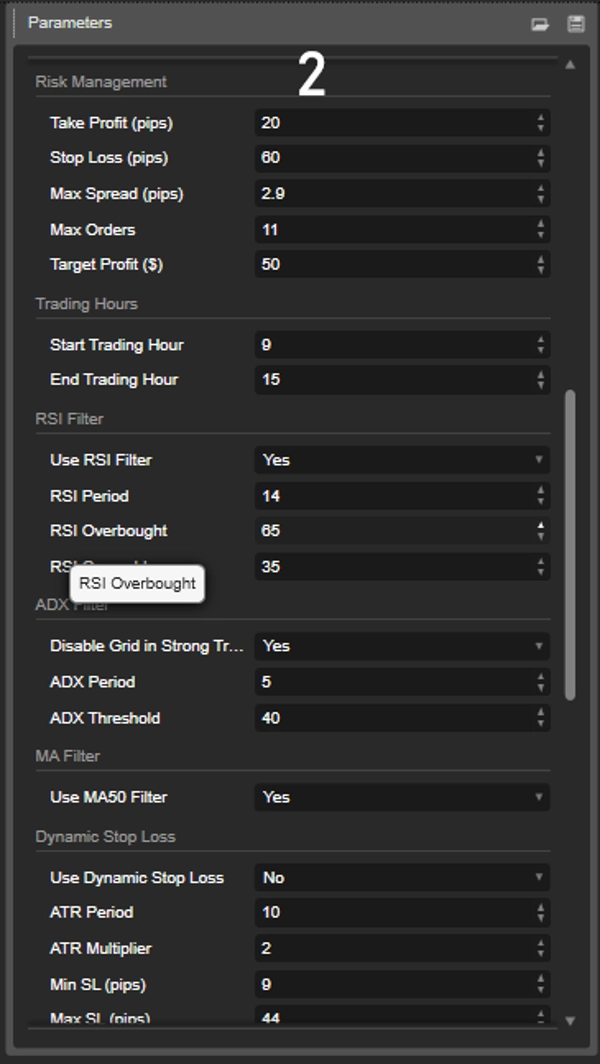Click the Max Orders stepper arrows
This screenshot has height=1064, width=600.
[x=541, y=230]
